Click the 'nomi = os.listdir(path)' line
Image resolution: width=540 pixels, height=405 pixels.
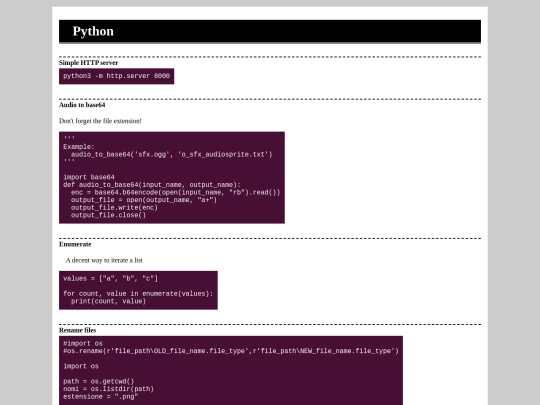[108, 389]
